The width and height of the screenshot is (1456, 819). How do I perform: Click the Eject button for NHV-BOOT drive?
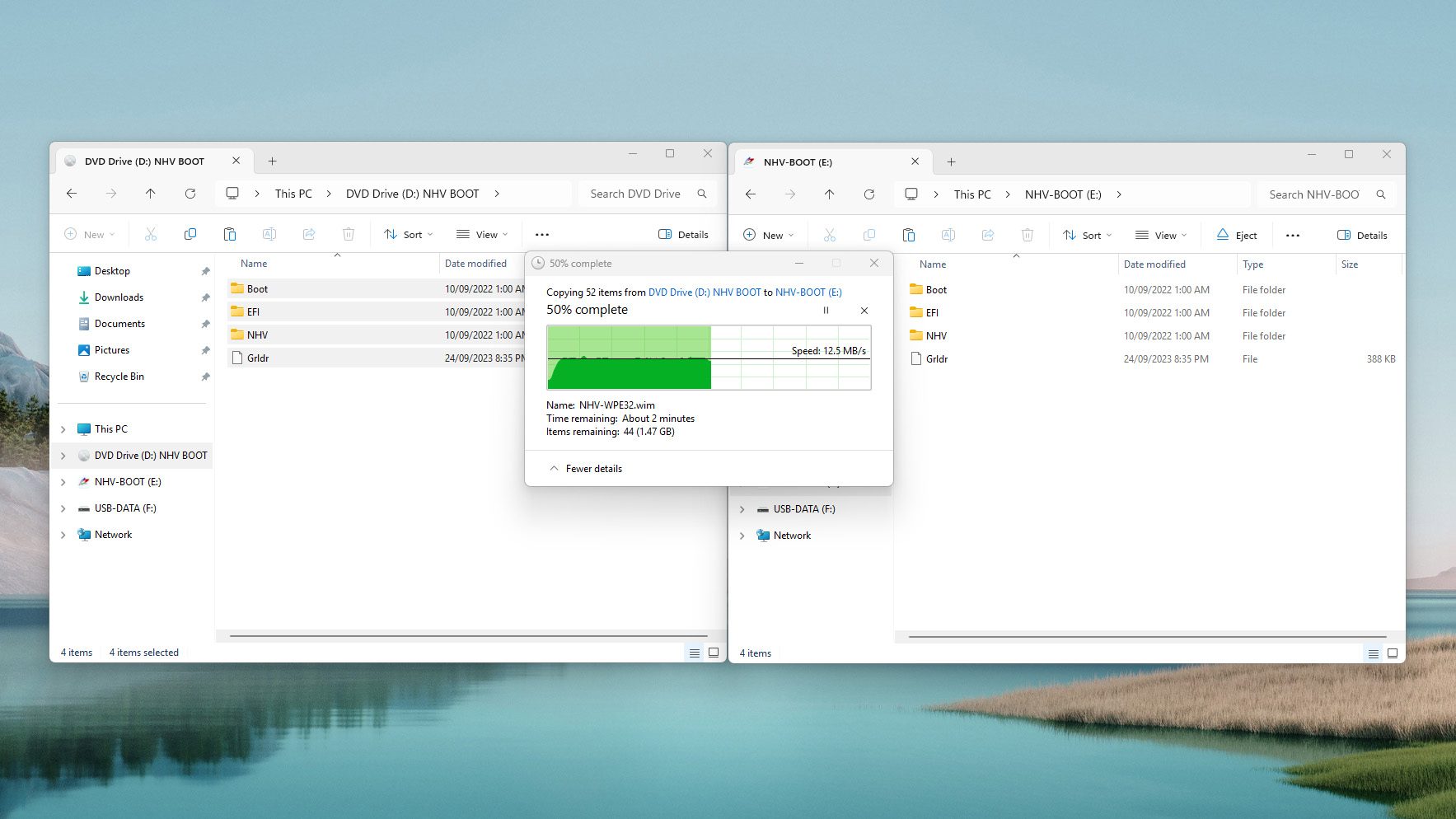1237,236
